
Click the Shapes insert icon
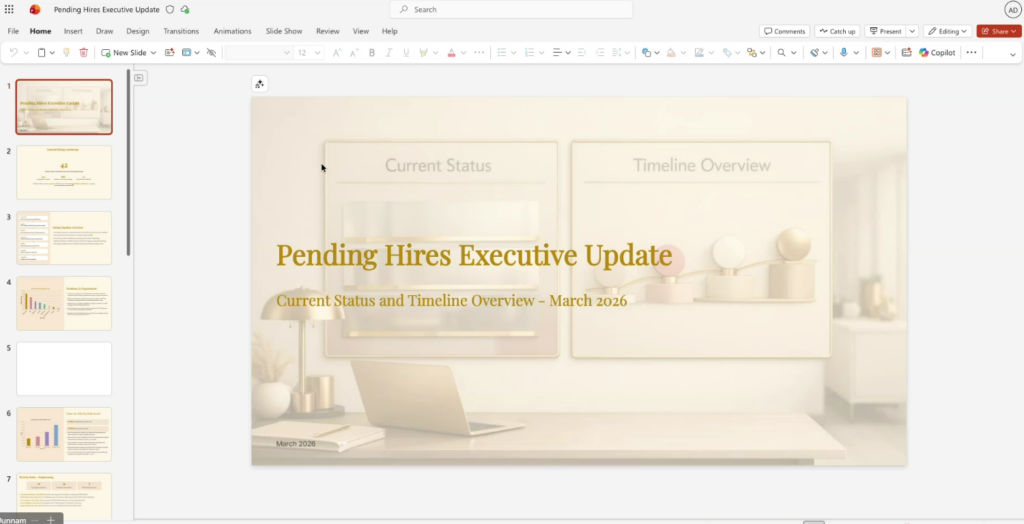(646, 52)
